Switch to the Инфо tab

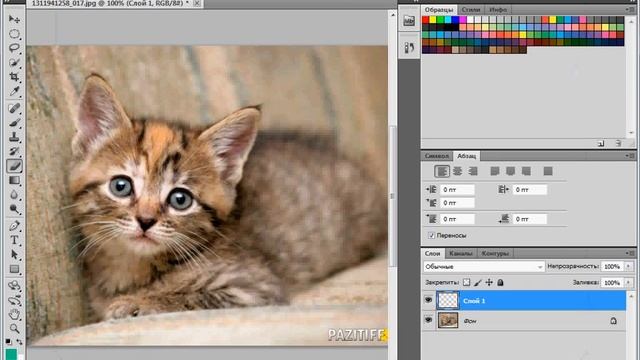click(498, 9)
